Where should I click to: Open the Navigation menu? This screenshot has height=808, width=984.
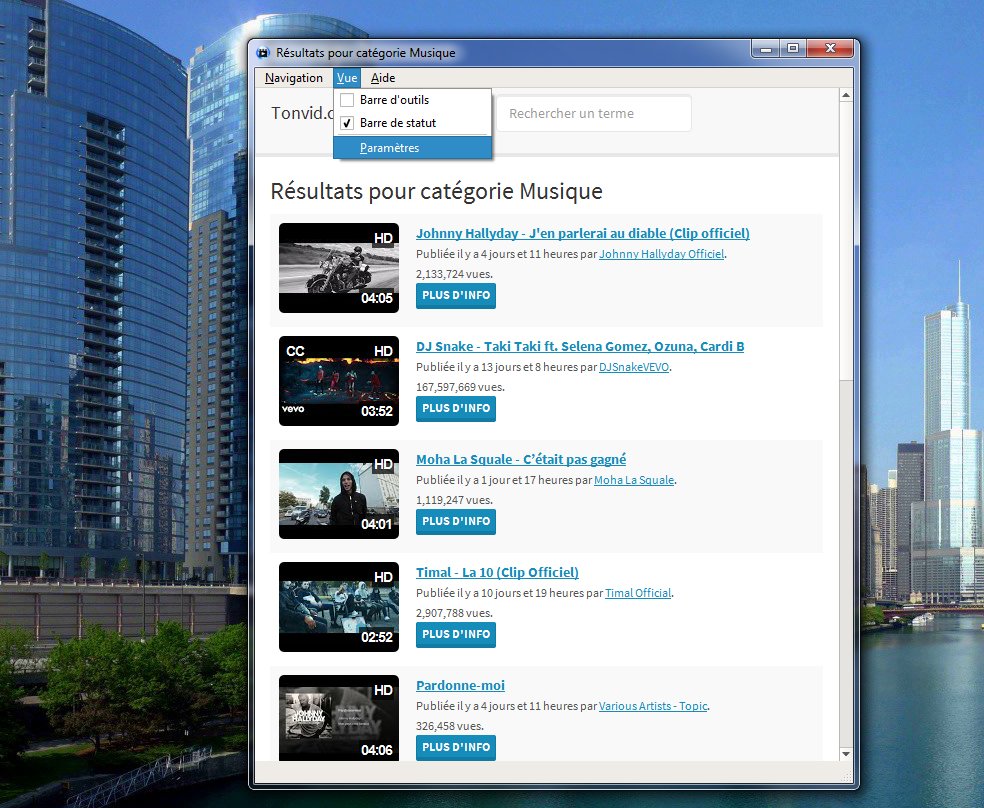294,78
